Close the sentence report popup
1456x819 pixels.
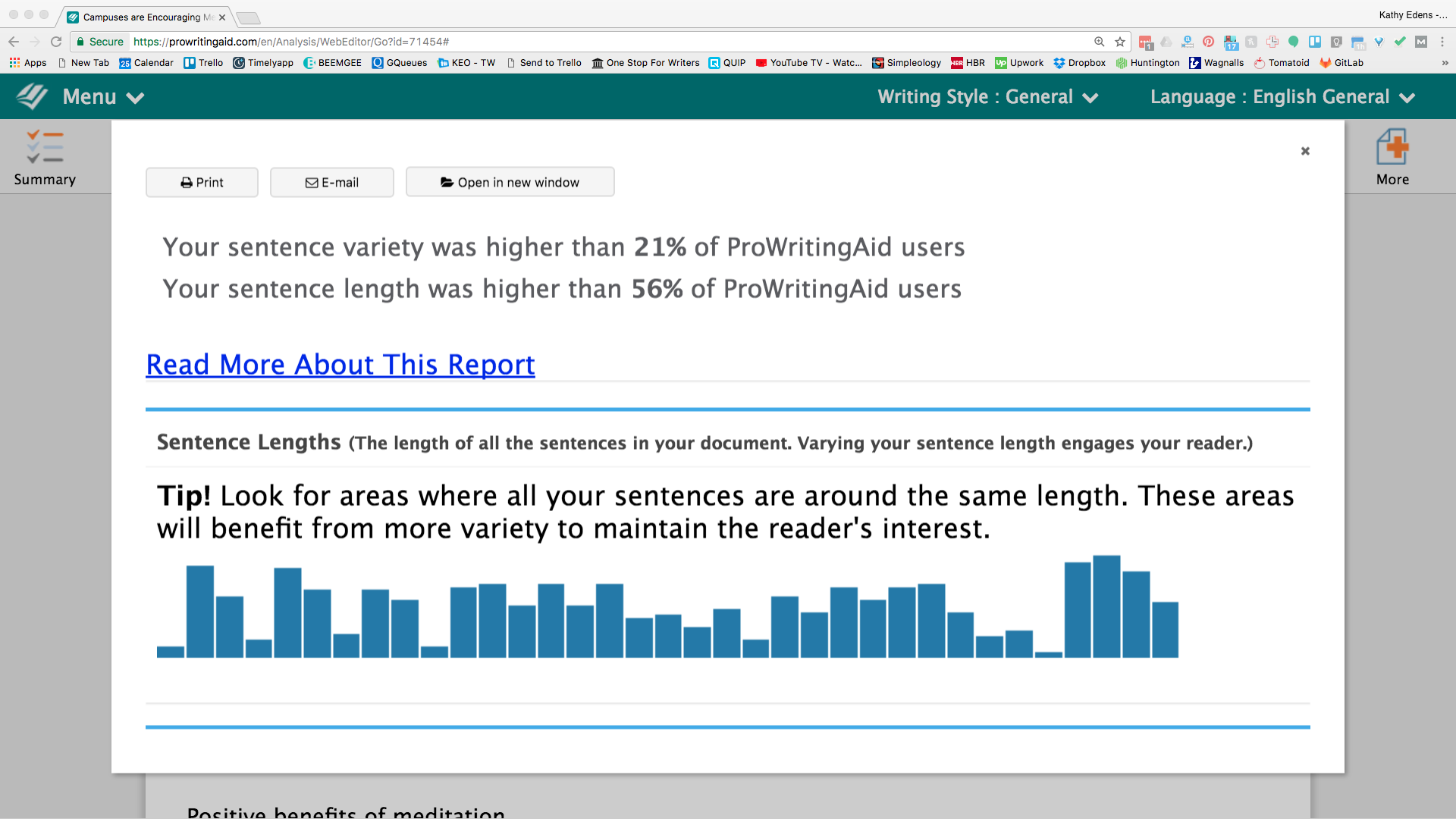pyautogui.click(x=1305, y=151)
